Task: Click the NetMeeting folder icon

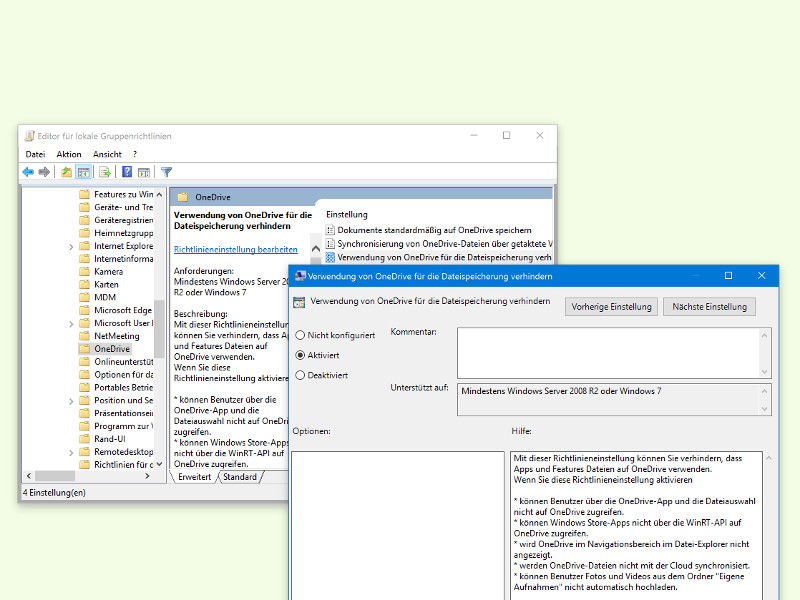Action: pyautogui.click(x=85, y=336)
